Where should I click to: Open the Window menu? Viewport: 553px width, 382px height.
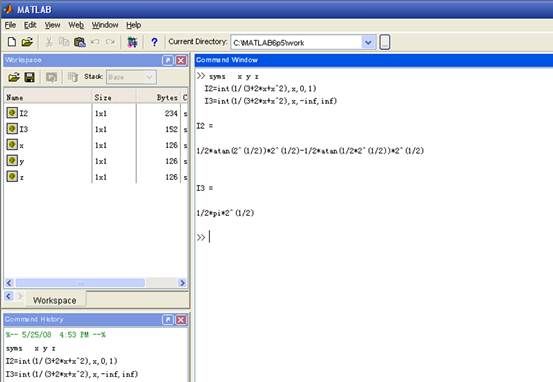(105, 25)
